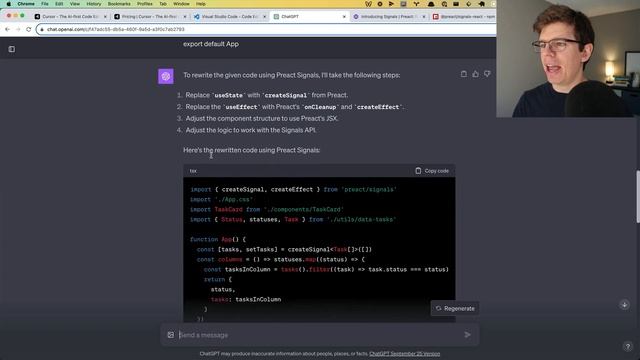Open the Tab menu
The height and width of the screenshot is (360, 640).
[x=163, y=4]
